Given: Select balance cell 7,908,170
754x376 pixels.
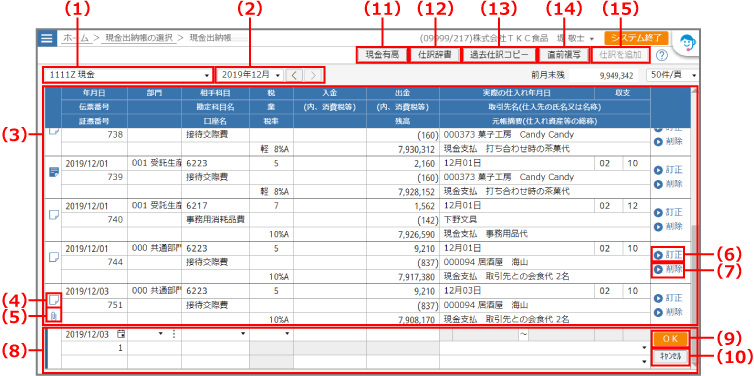Looking at the screenshot, I should pos(402,319).
